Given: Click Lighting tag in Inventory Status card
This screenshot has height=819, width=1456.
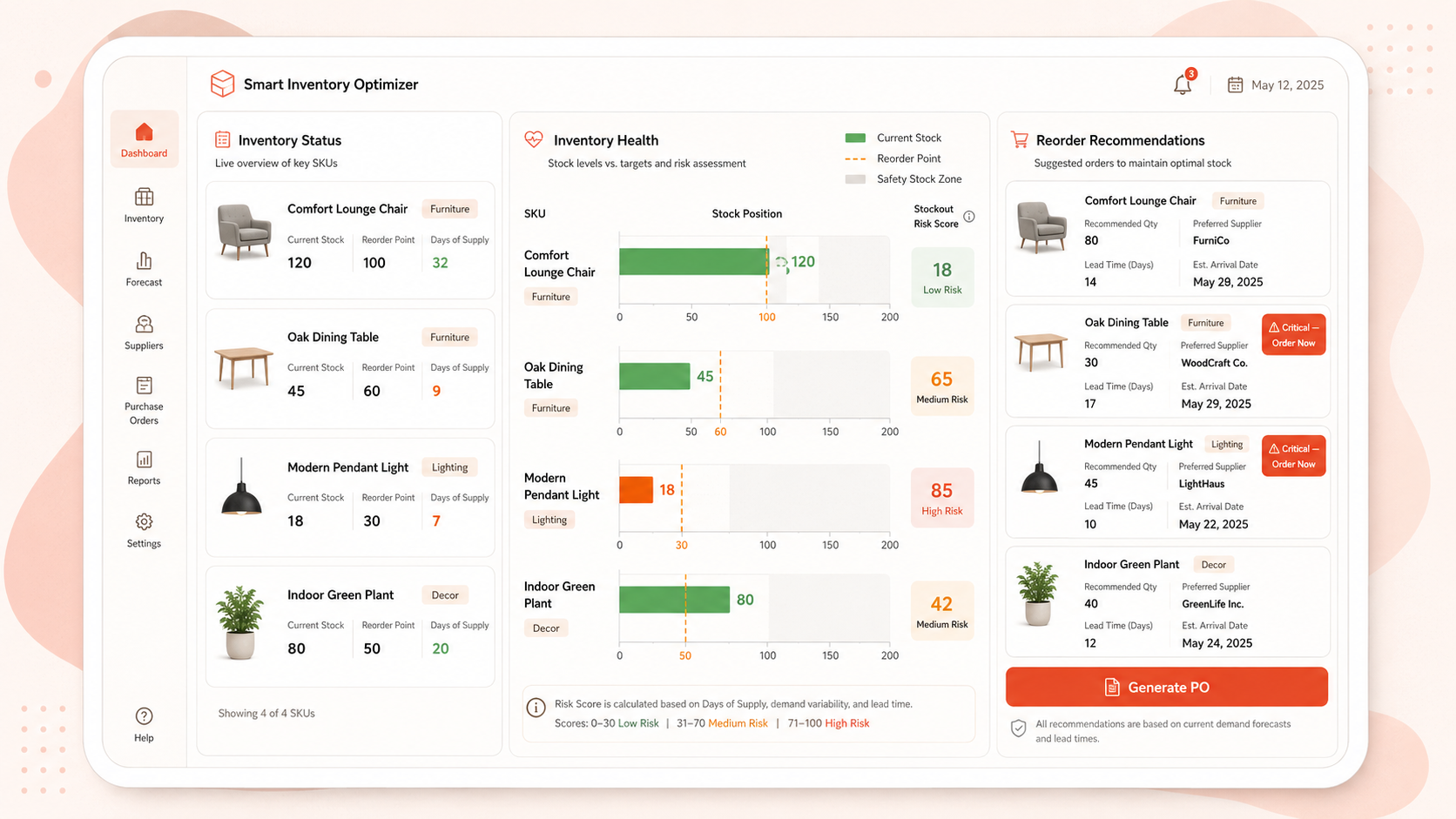Looking at the screenshot, I should coord(449,467).
